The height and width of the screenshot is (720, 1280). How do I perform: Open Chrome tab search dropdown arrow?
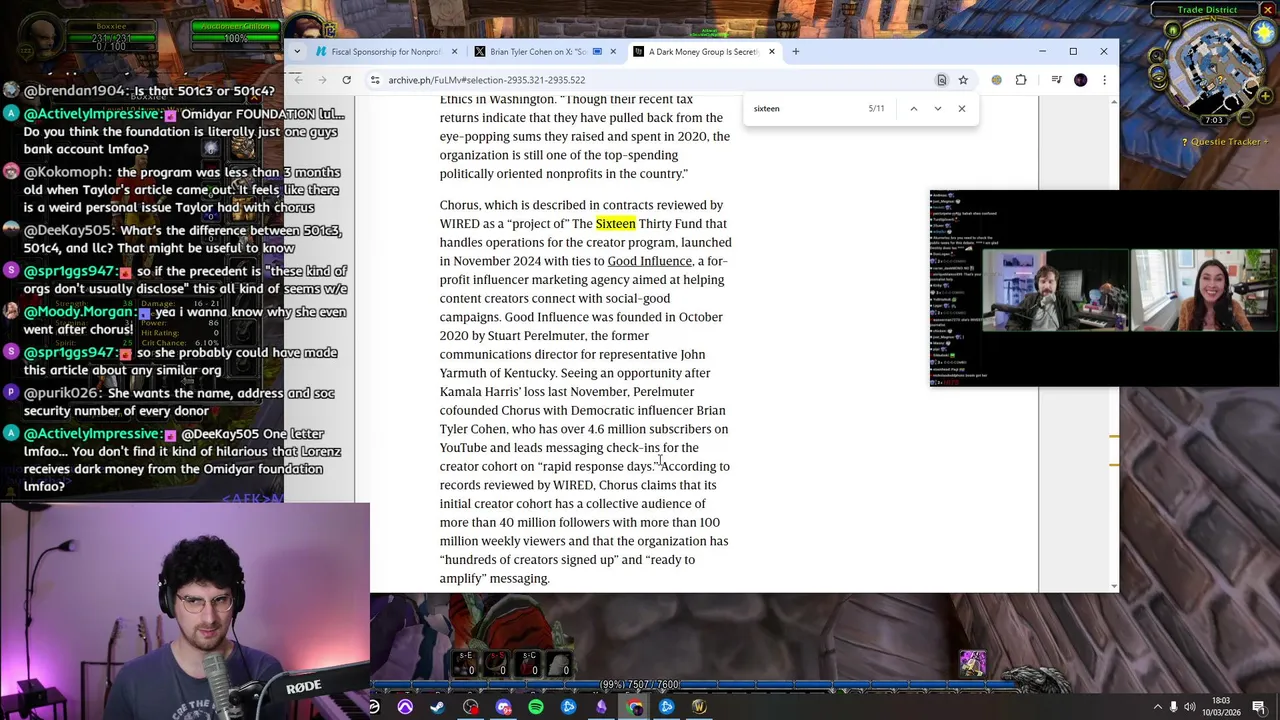pos(297,51)
